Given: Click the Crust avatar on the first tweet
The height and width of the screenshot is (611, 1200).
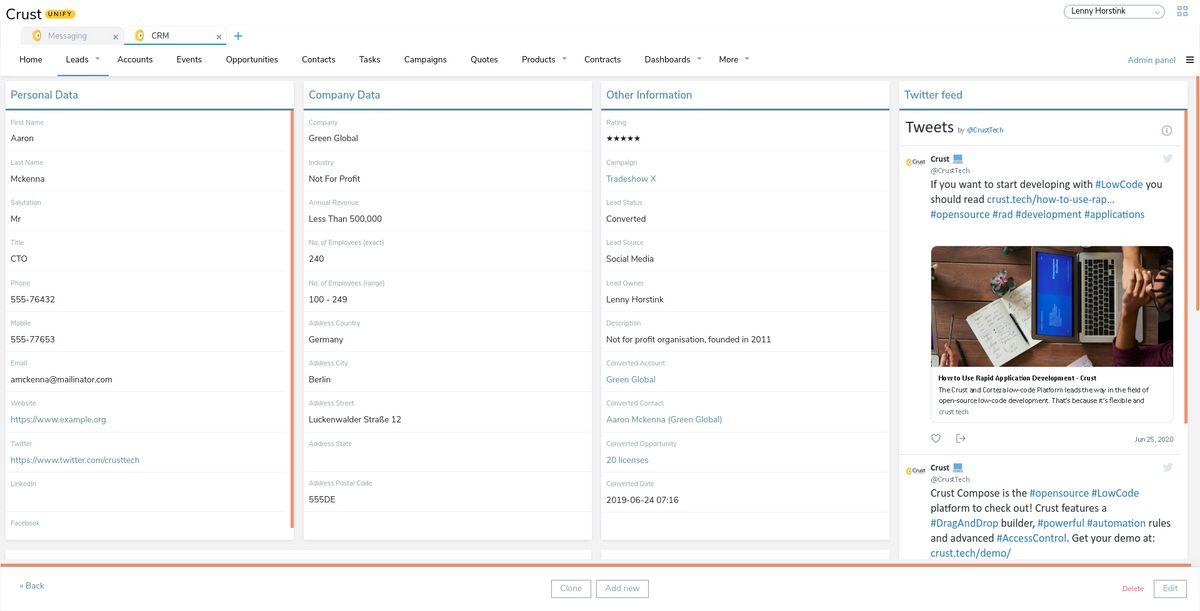Looking at the screenshot, I should [x=915, y=162].
